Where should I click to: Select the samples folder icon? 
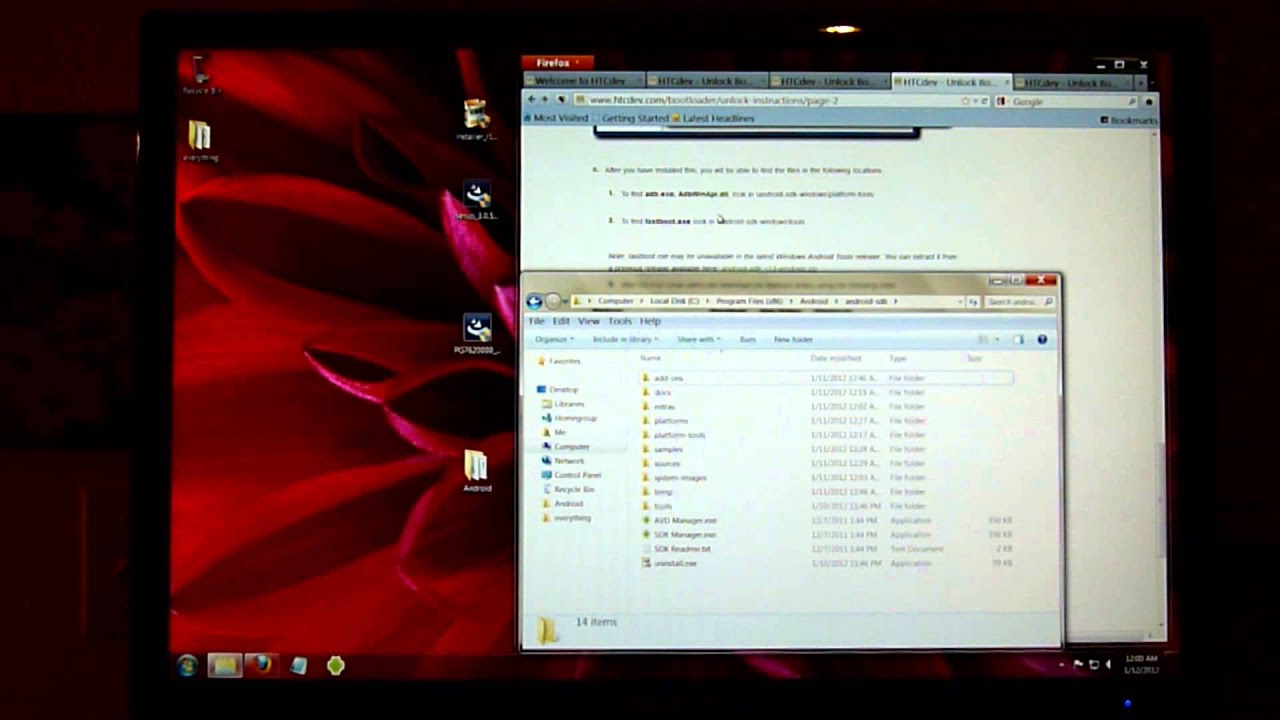point(646,449)
